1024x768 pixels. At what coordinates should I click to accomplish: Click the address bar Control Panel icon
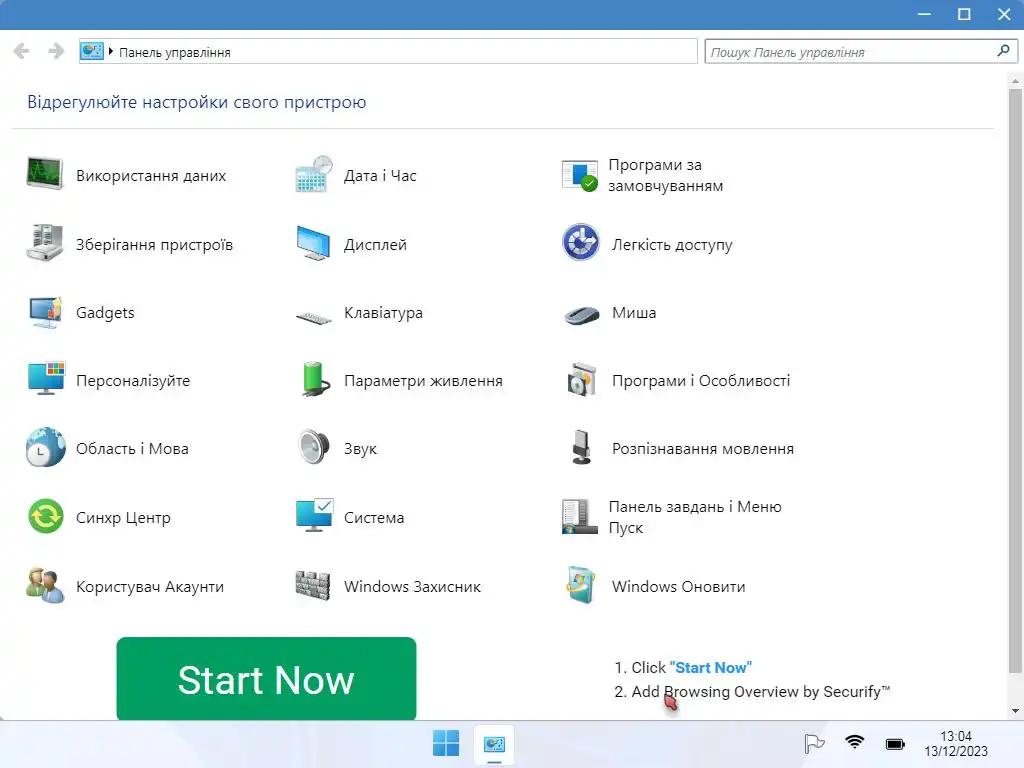pyautogui.click(x=92, y=51)
